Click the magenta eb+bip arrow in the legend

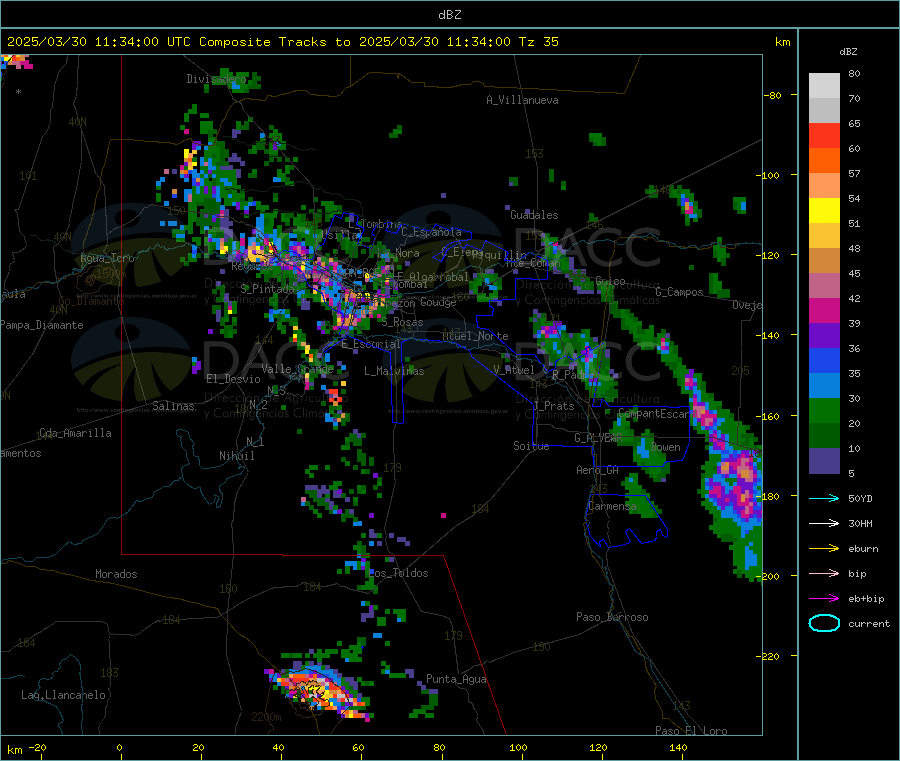click(x=824, y=599)
